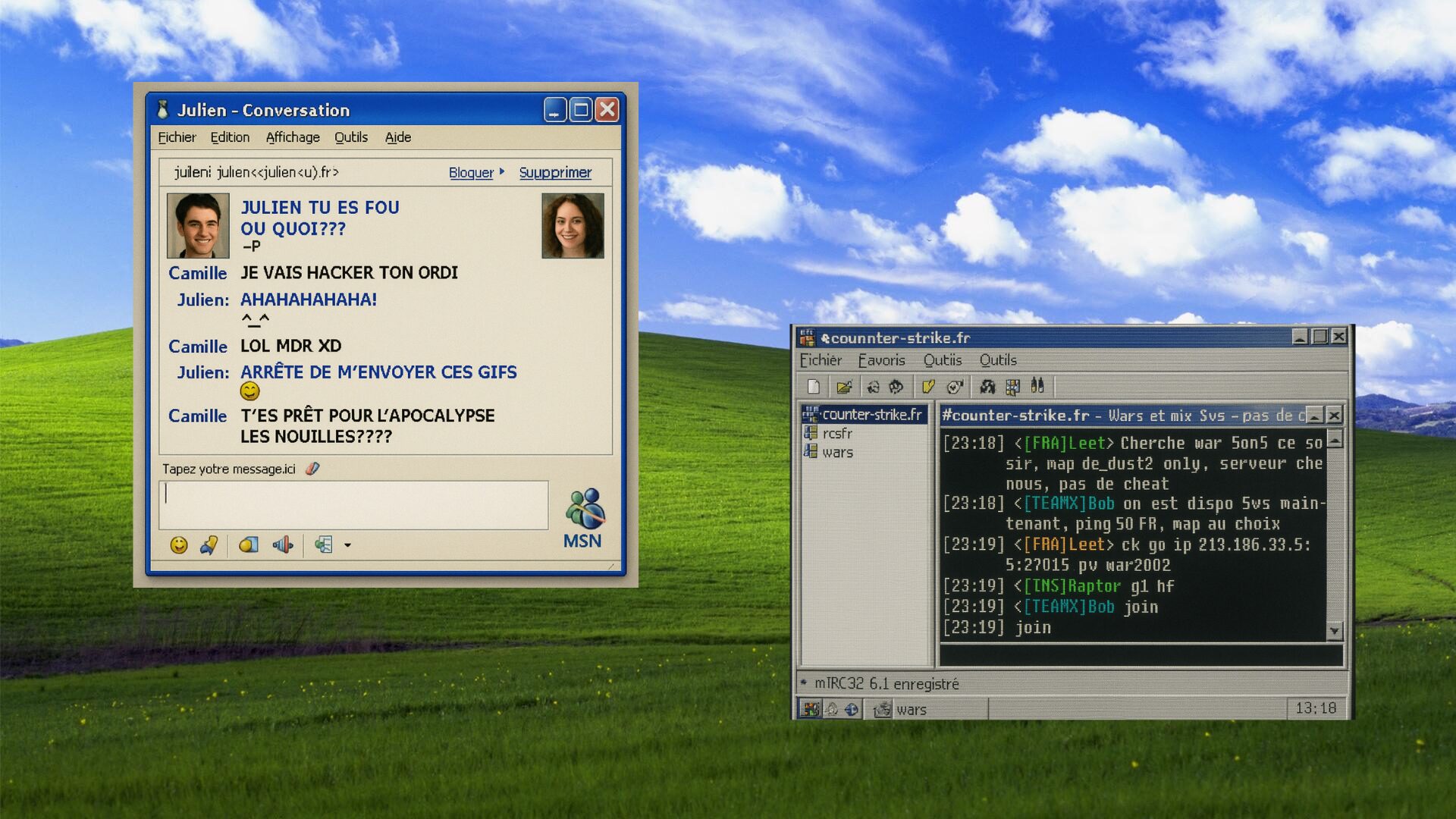Open the last Outils menu in mIRC
The height and width of the screenshot is (819, 1456).
[x=998, y=360]
